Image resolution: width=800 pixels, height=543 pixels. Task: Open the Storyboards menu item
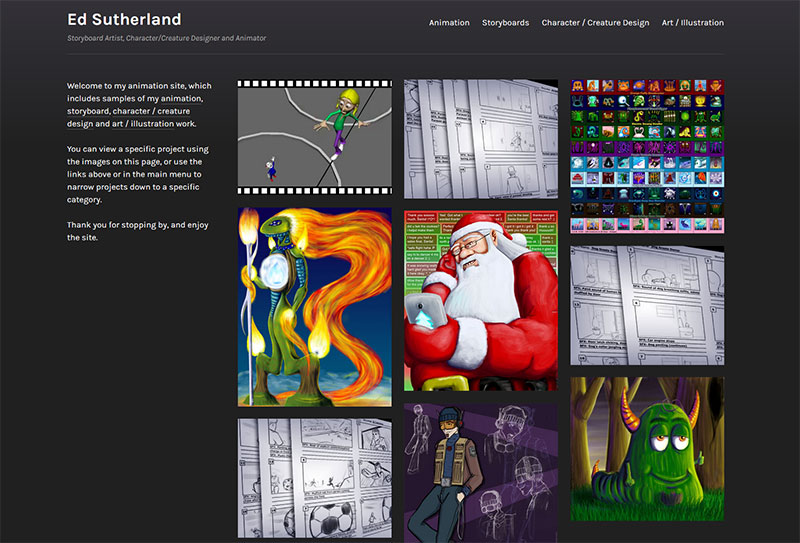click(x=506, y=22)
